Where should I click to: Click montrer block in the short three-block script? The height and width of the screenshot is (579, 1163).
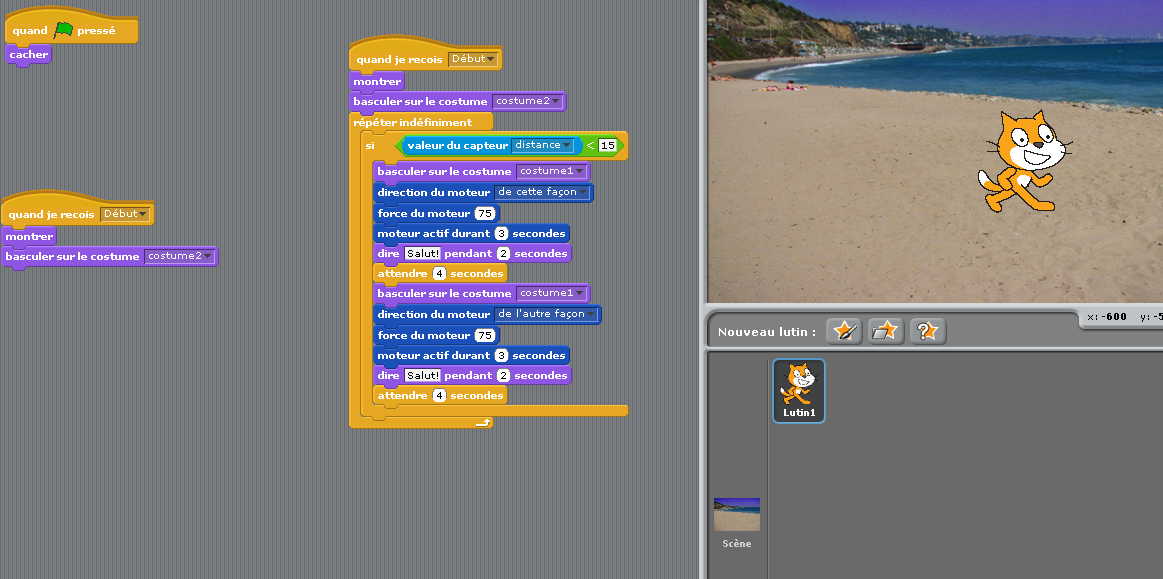(x=29, y=236)
